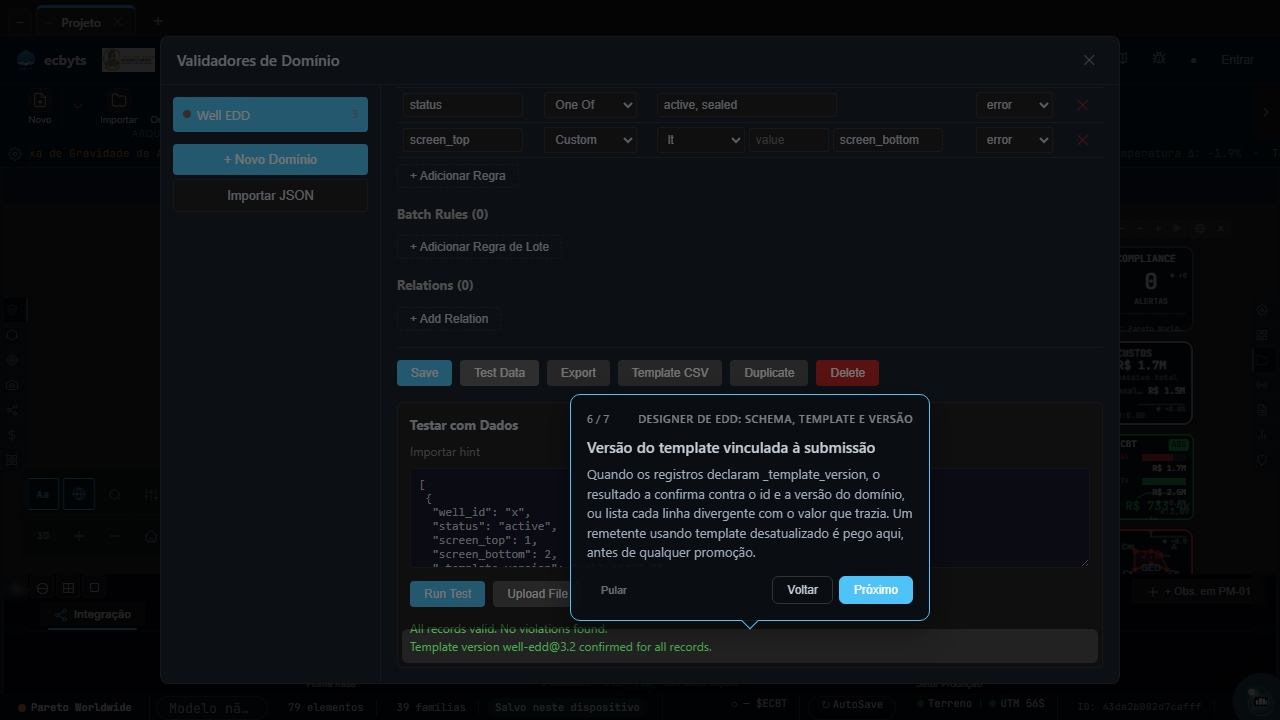Click + Adicionar Regra de Lote
The image size is (1280, 720).
(479, 247)
